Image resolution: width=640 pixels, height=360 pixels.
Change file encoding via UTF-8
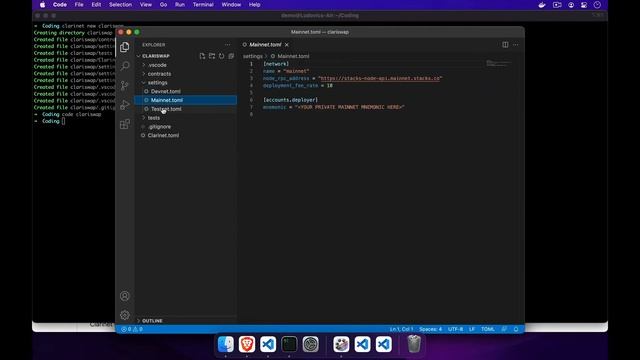click(x=456, y=329)
